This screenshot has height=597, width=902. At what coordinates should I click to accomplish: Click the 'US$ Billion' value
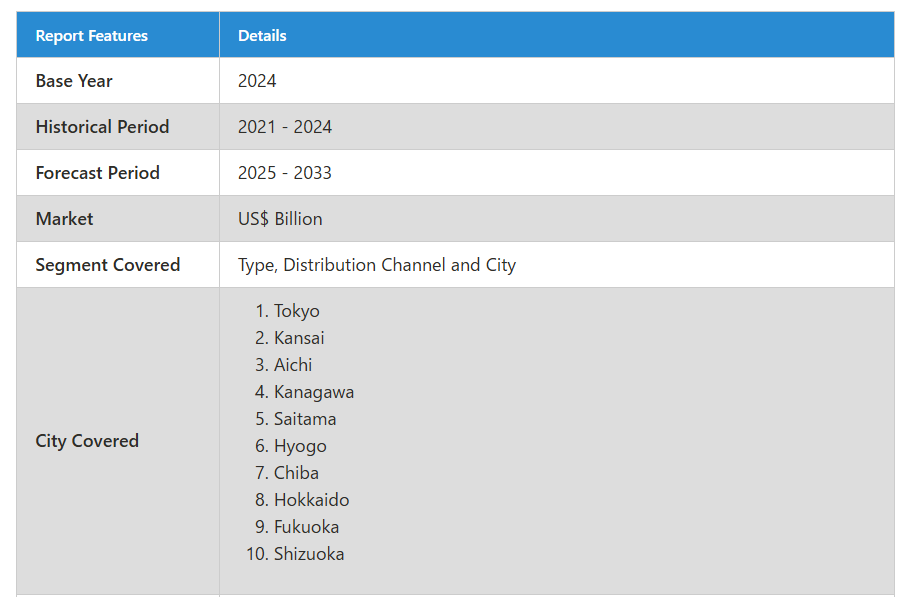tap(280, 219)
